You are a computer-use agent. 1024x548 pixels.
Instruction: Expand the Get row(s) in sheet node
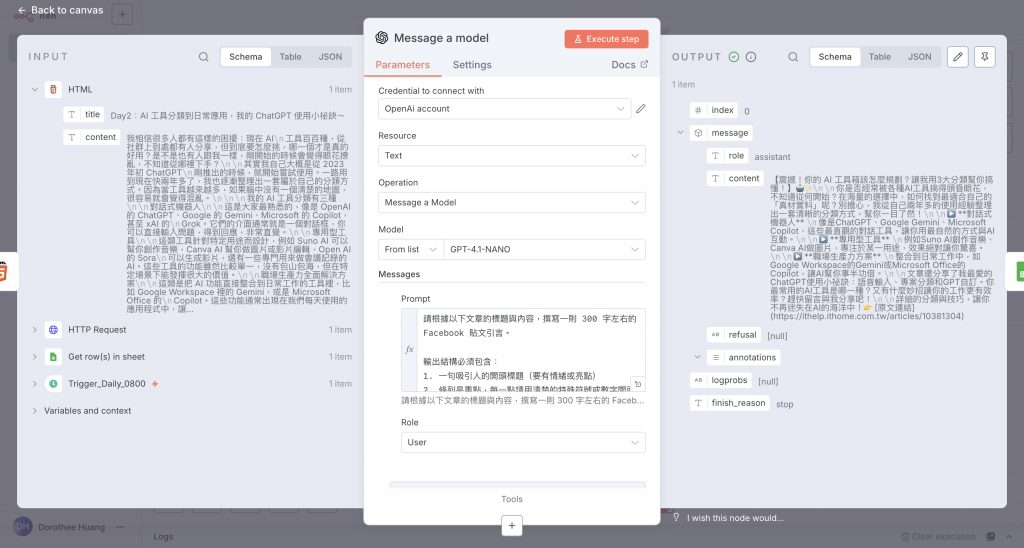coord(35,357)
